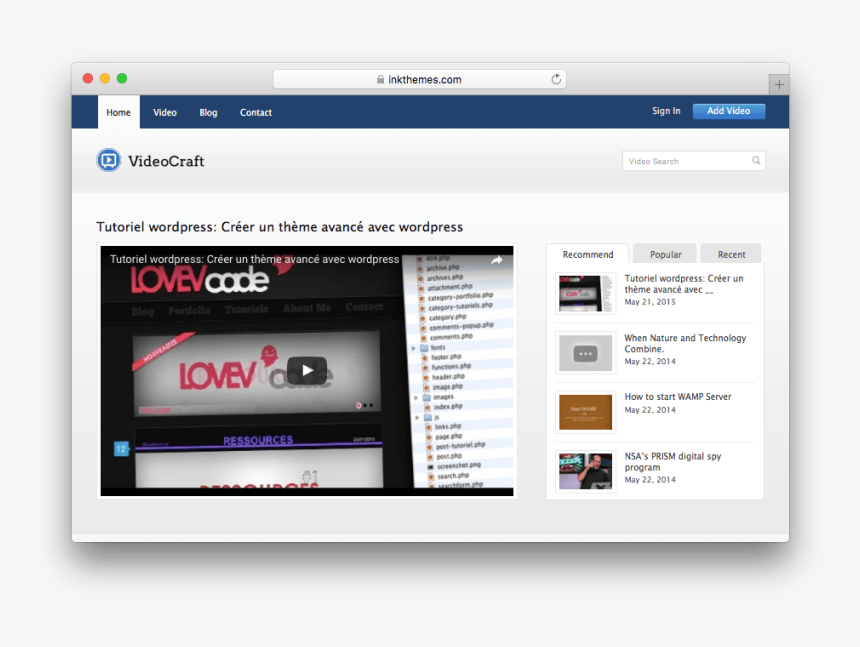The image size is (860, 647).
Task: Click the orange WAMP Server thumbnail
Action: [x=585, y=412]
